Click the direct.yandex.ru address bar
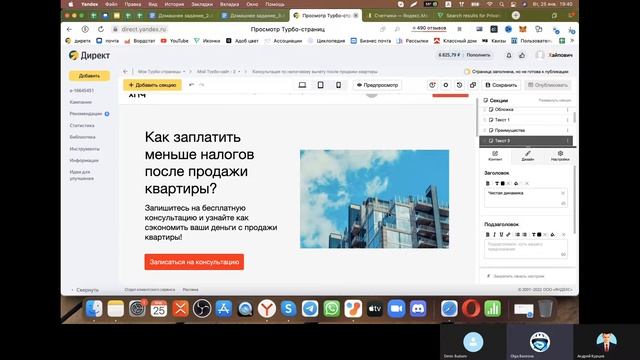 coord(144,29)
